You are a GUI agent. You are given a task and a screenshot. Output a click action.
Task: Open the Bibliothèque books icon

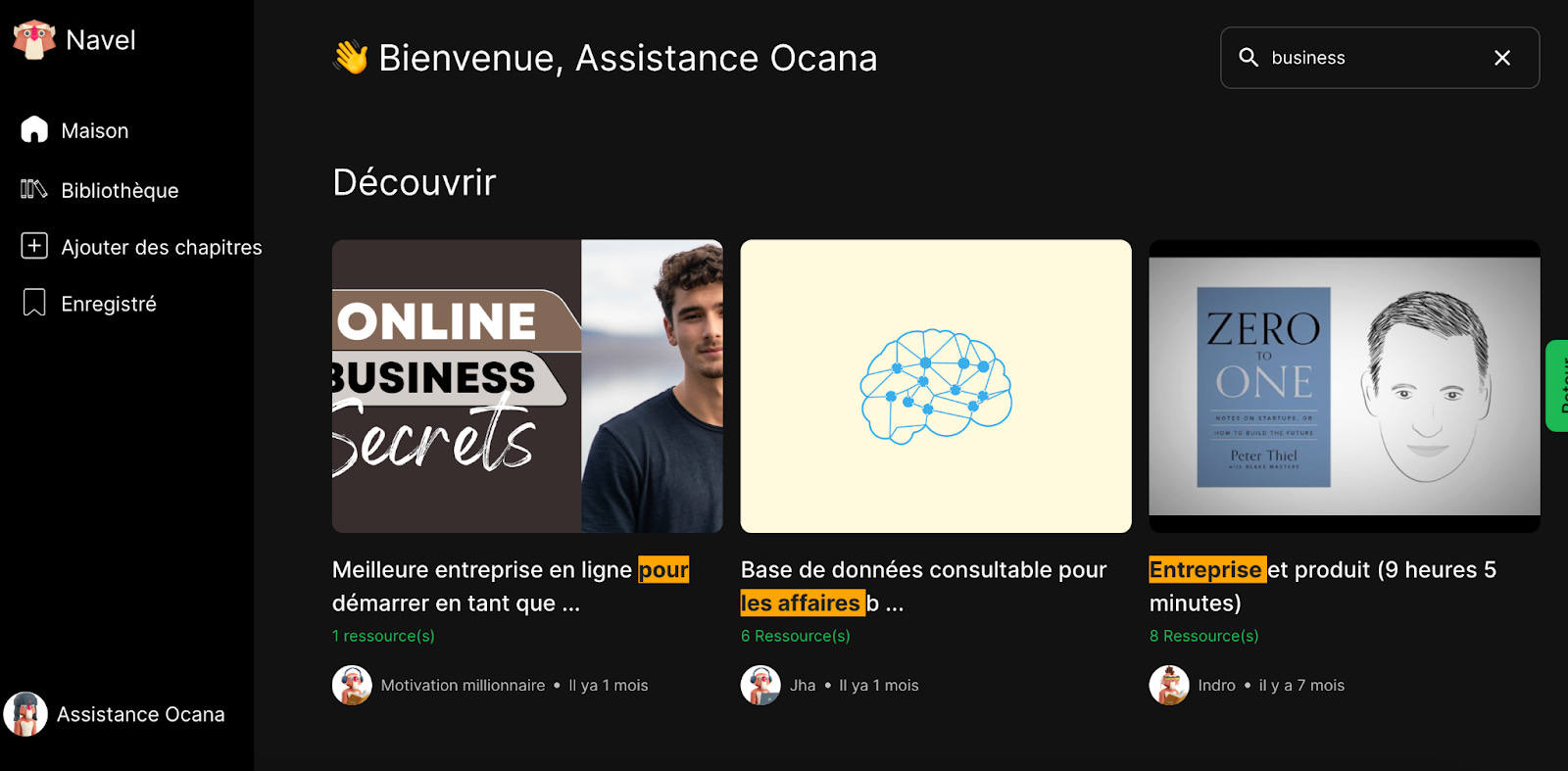click(34, 189)
